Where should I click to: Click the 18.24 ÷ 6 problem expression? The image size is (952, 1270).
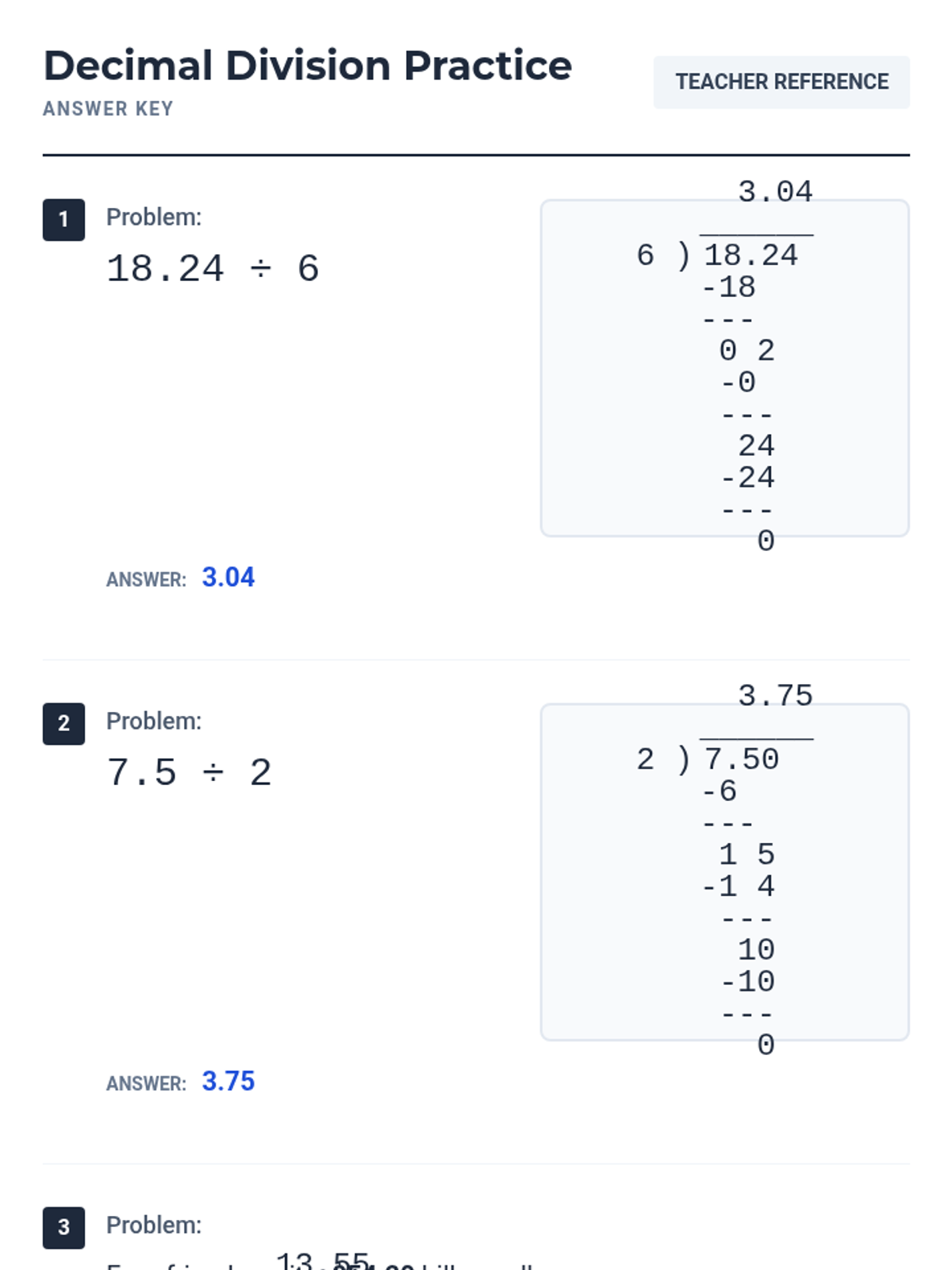[213, 269]
